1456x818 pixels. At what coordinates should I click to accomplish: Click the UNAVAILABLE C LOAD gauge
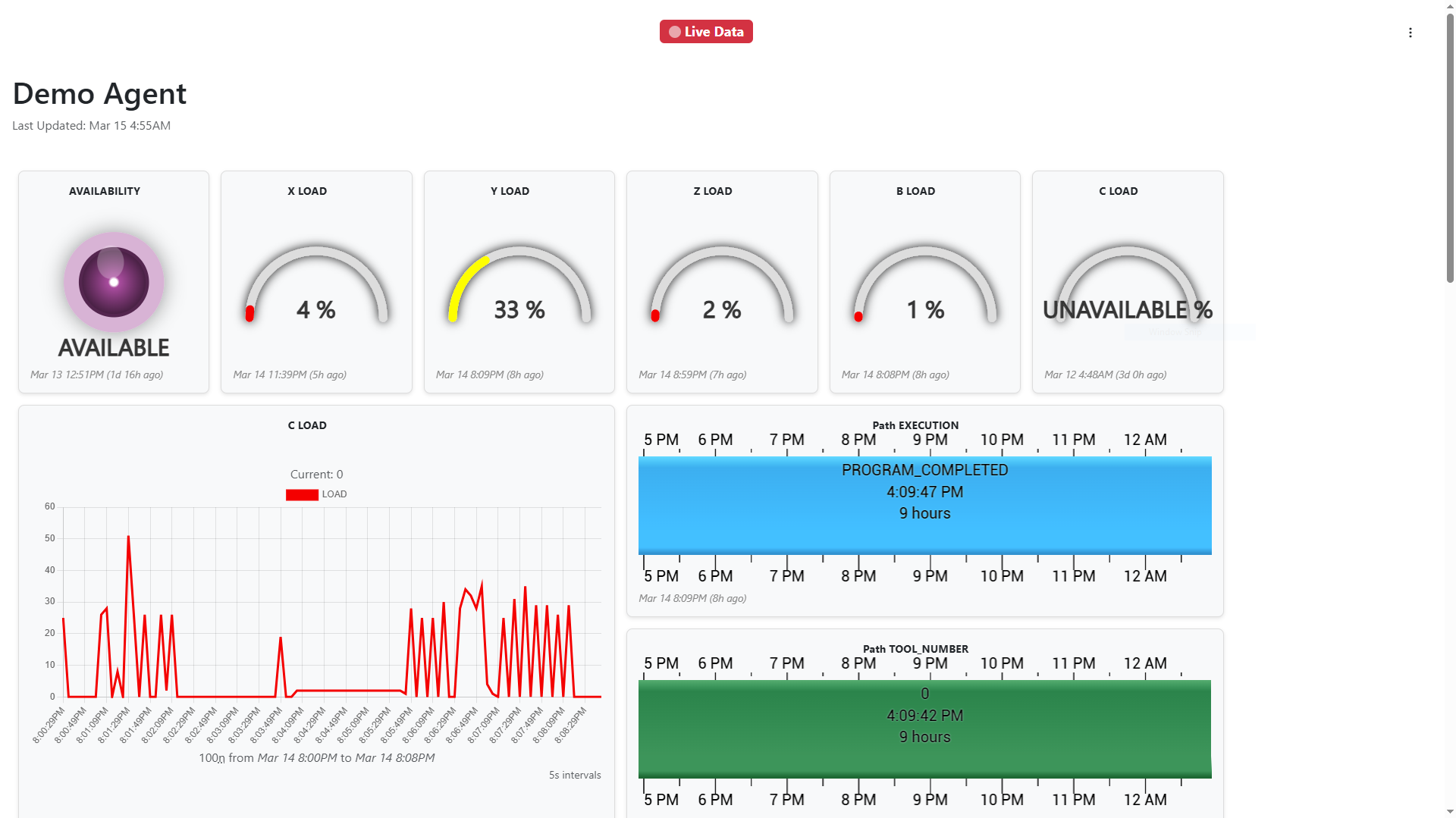(x=1128, y=288)
